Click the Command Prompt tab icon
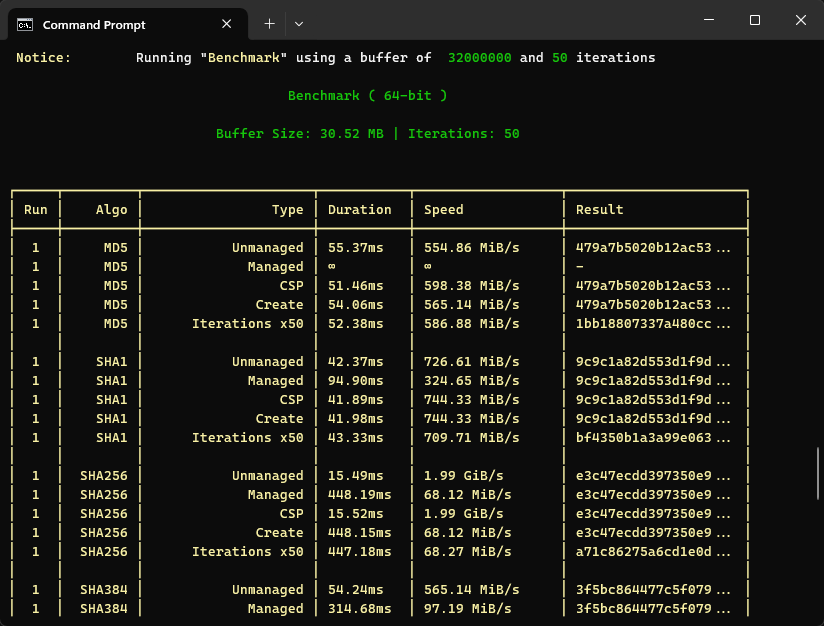Screen dimensions: 824x626 25,25
